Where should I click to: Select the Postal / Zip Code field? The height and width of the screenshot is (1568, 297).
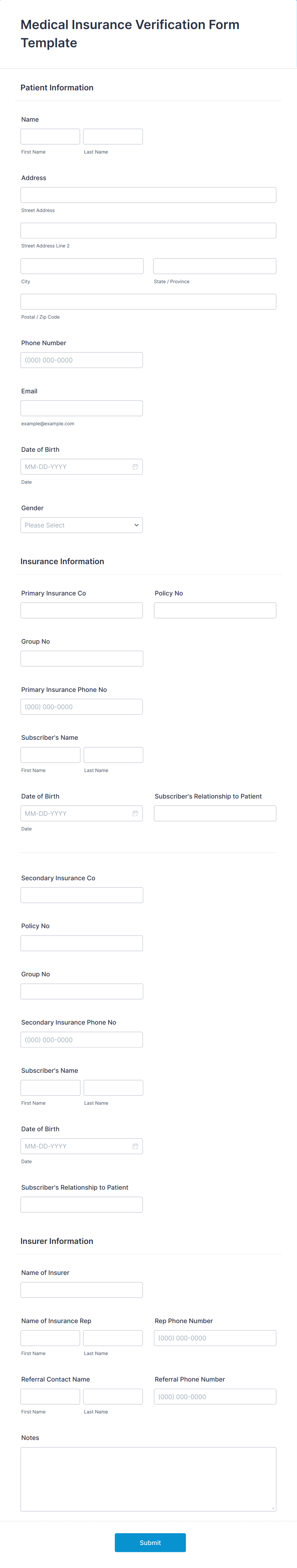tap(148, 301)
